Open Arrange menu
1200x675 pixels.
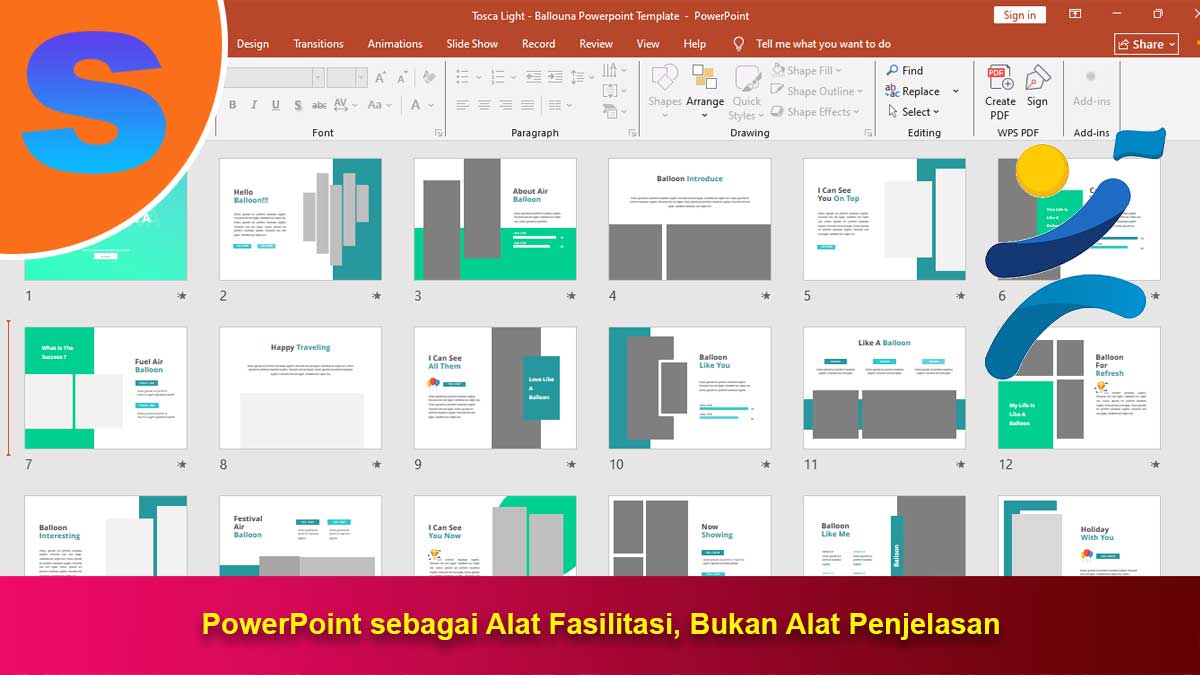pyautogui.click(x=705, y=91)
